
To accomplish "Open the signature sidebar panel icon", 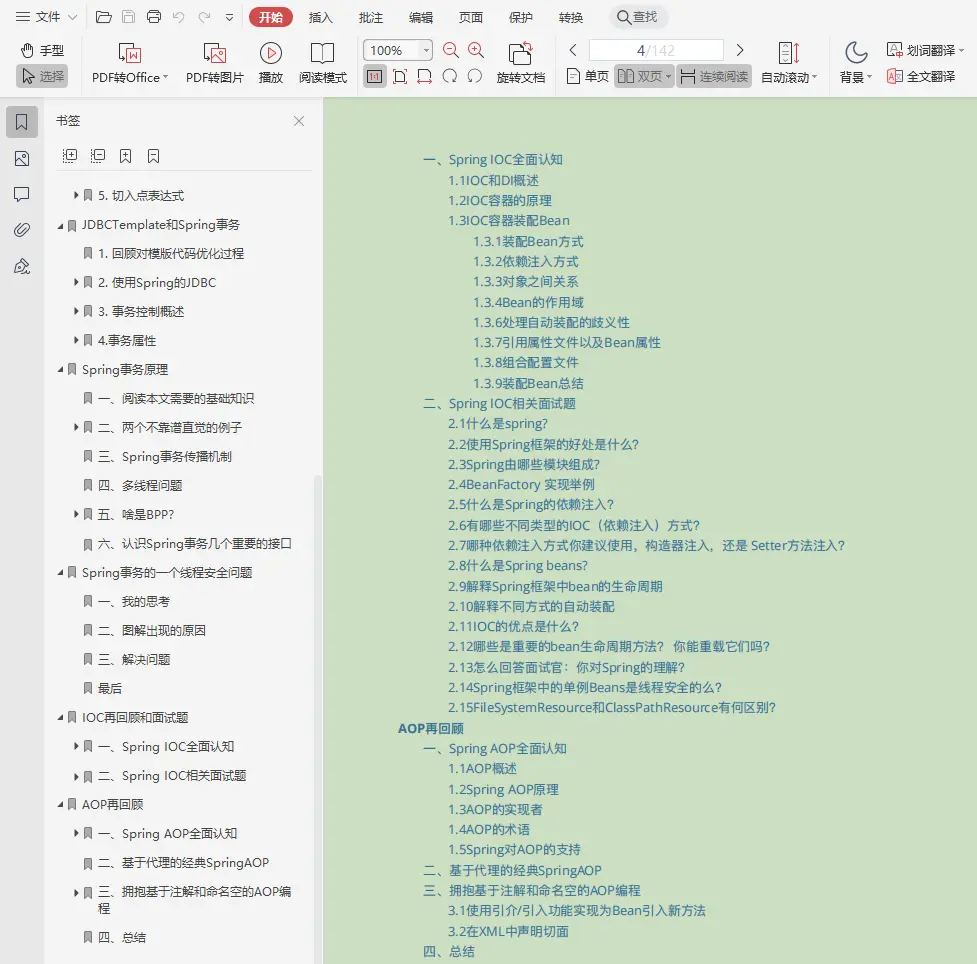I will pos(22,267).
